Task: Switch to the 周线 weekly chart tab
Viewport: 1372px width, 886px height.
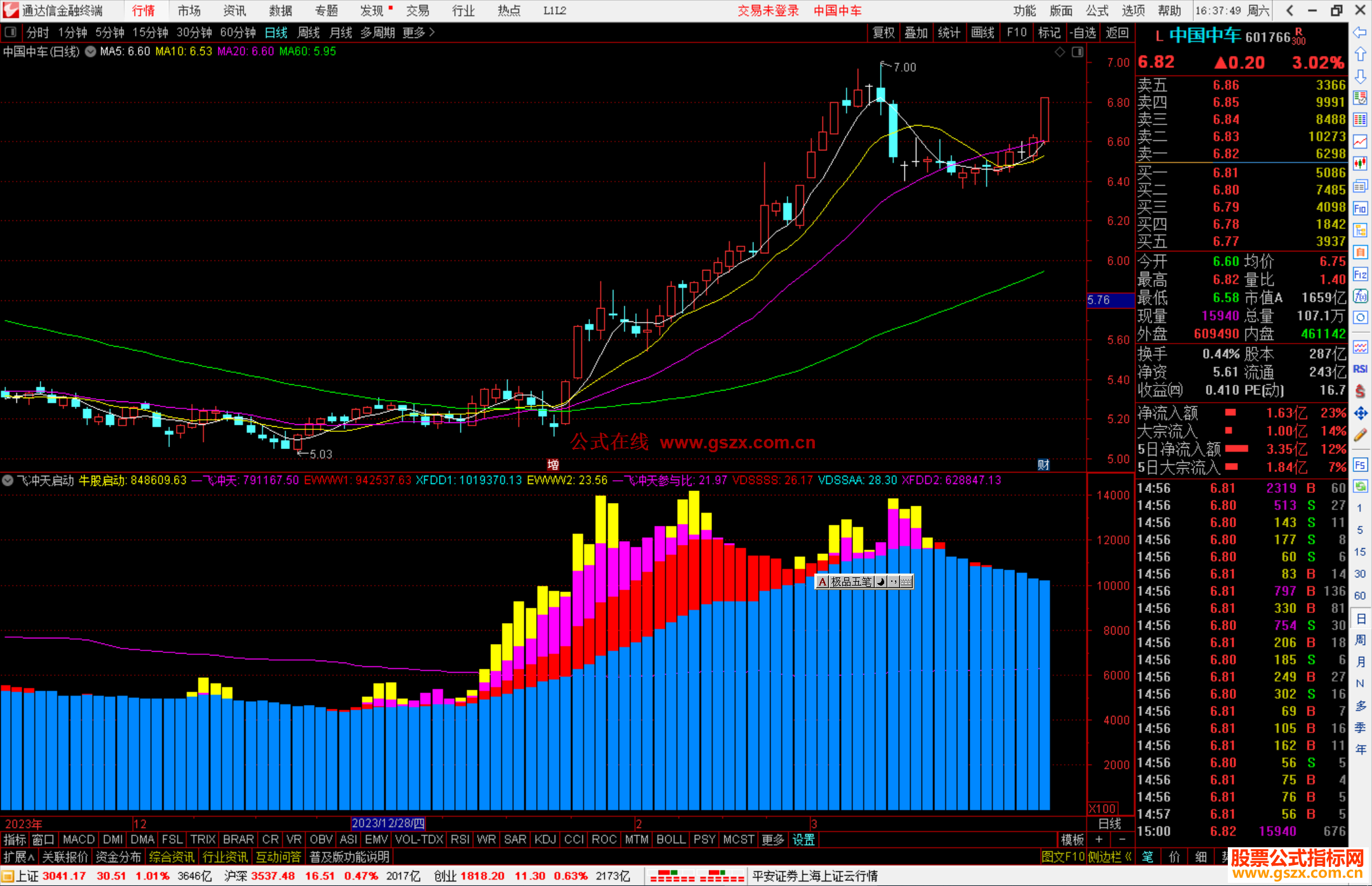Action: click(x=309, y=32)
